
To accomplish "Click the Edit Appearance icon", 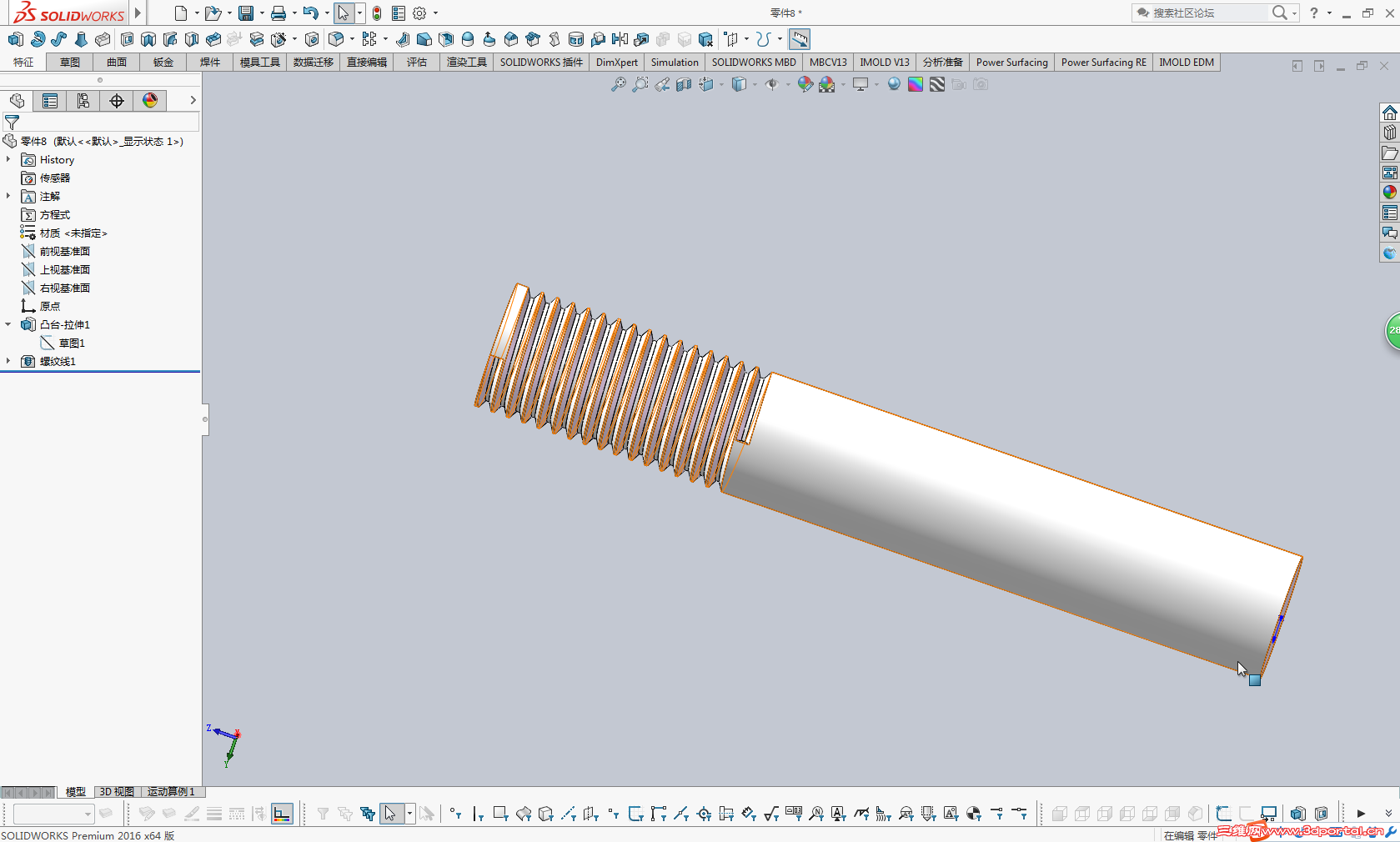I will click(x=805, y=84).
